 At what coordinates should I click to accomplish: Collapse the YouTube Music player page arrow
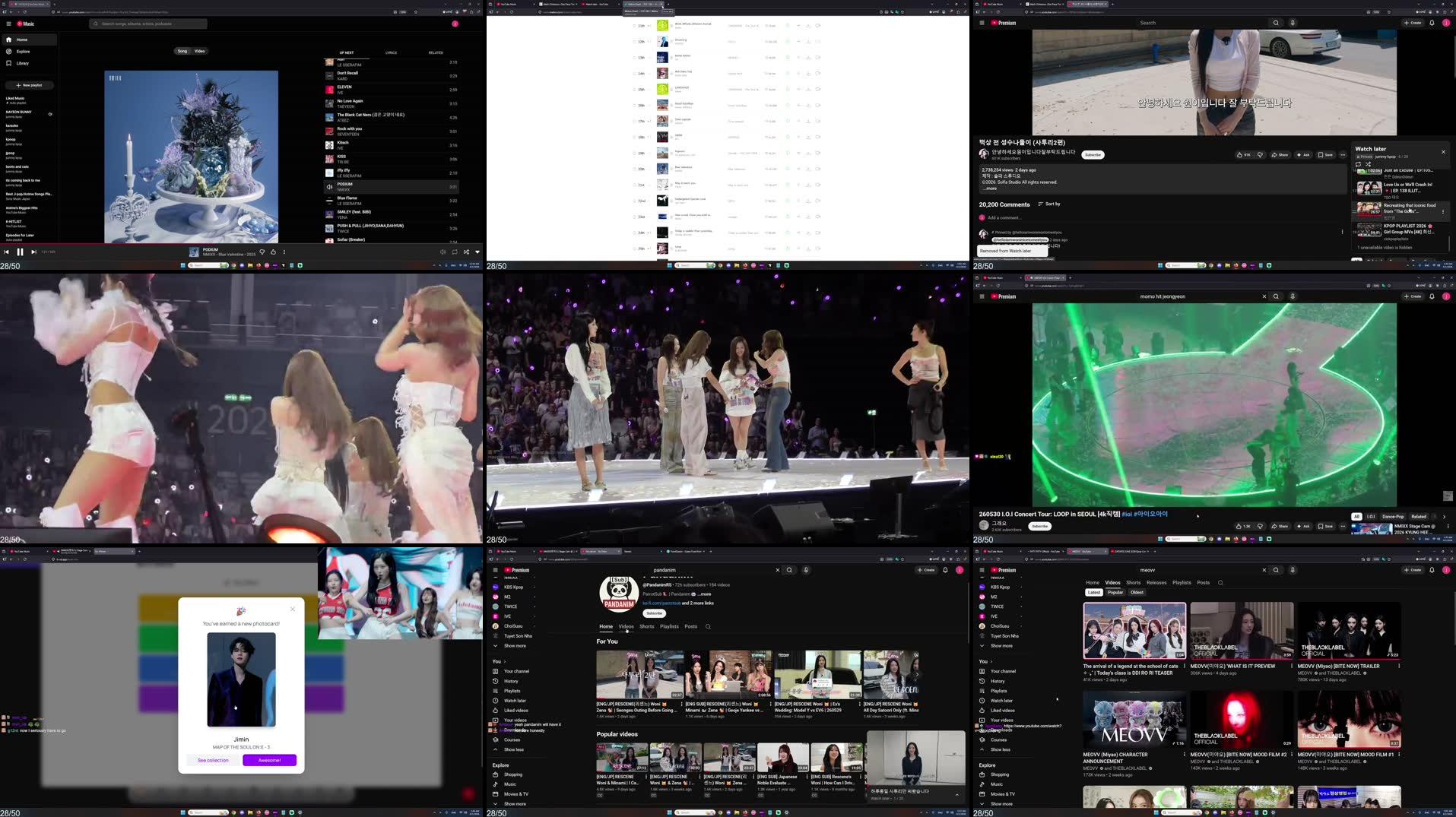tap(477, 252)
